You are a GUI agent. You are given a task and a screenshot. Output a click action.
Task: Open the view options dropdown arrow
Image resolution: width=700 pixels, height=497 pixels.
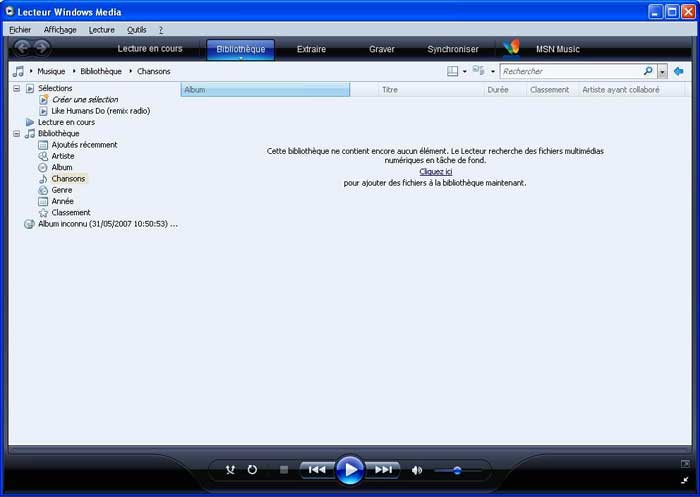464,72
